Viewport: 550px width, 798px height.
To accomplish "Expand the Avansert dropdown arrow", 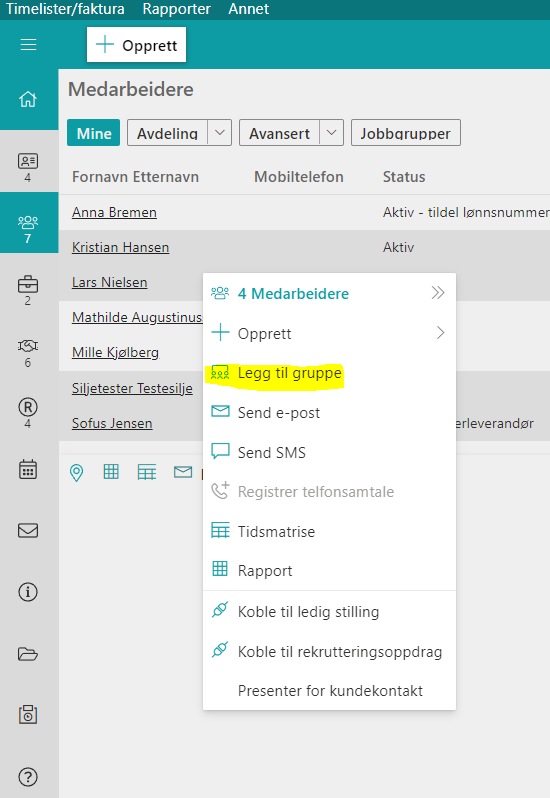I will pos(331,133).
